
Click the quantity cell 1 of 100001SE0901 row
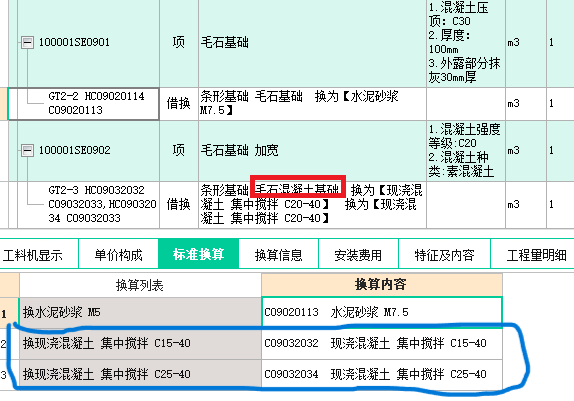pos(560,43)
